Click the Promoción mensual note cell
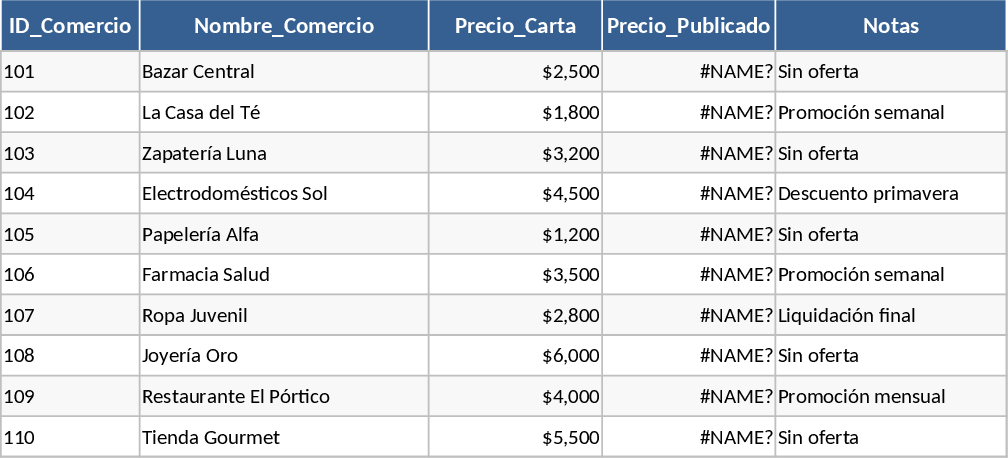Screen dimensions: 1008x458 tap(890, 397)
